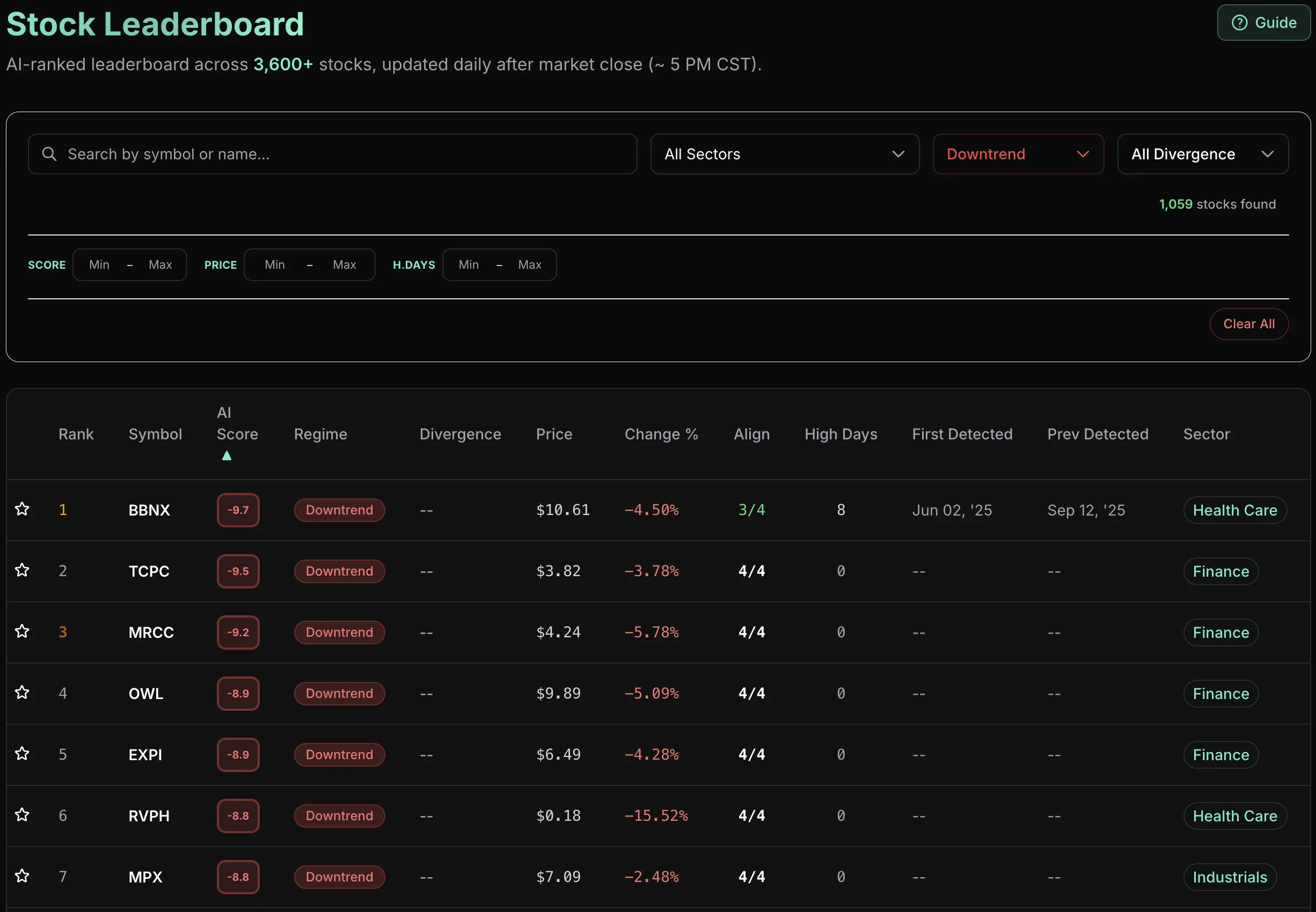Add EXPI to favorites with star

pyautogui.click(x=21, y=754)
